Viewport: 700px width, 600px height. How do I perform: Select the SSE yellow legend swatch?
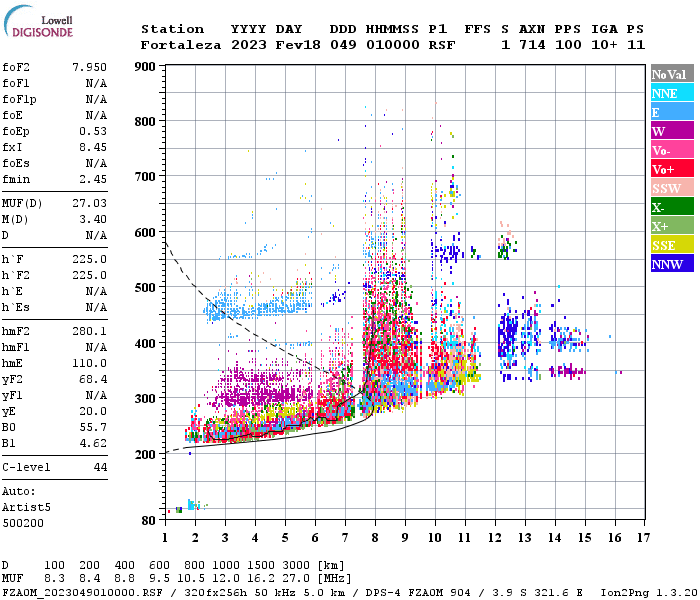(672, 245)
